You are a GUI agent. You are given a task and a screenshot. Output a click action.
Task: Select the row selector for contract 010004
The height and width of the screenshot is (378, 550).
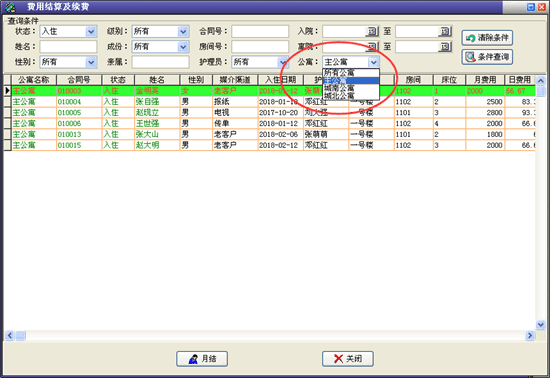pyautogui.click(x=7, y=102)
